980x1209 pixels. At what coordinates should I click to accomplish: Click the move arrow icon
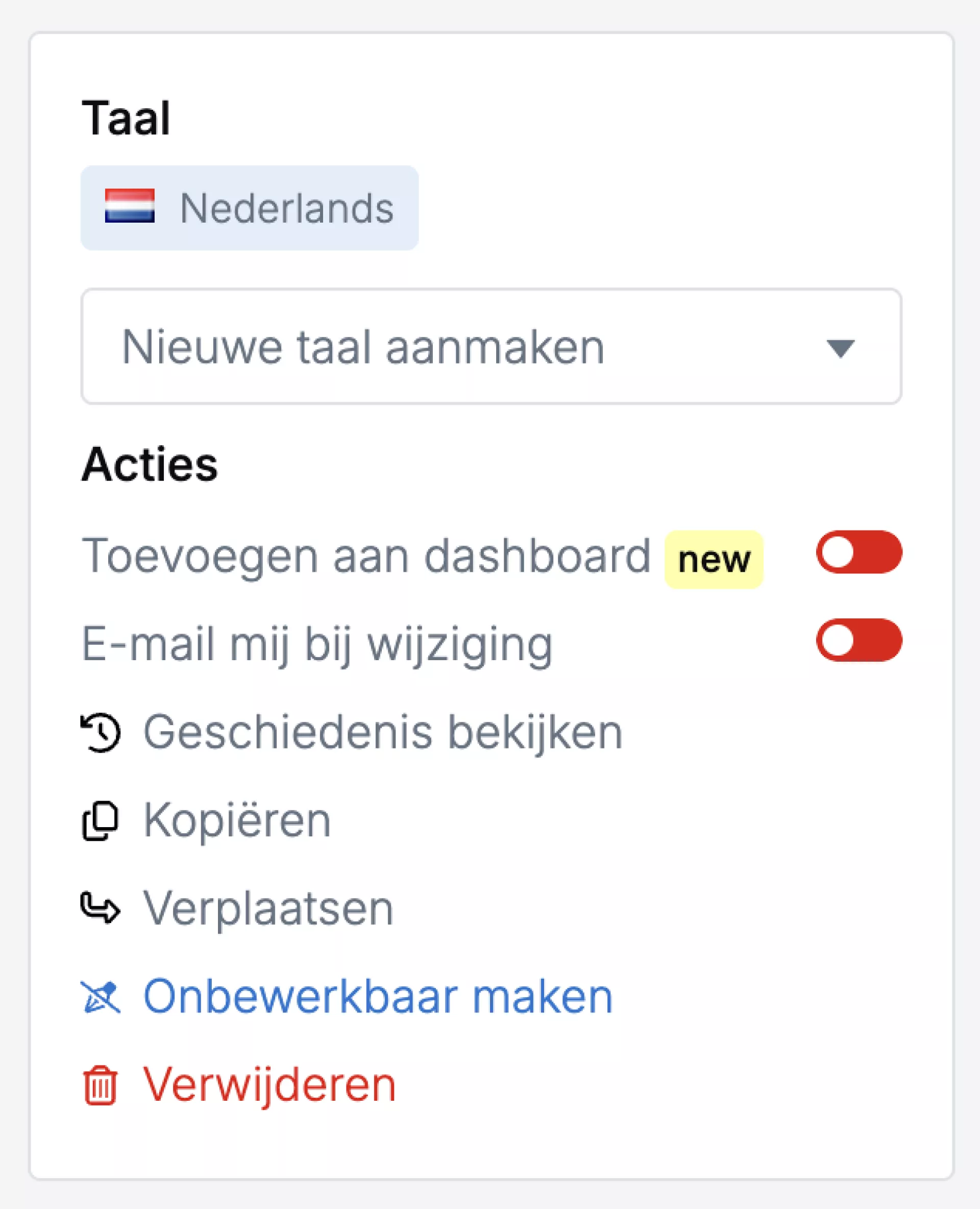pos(101,908)
